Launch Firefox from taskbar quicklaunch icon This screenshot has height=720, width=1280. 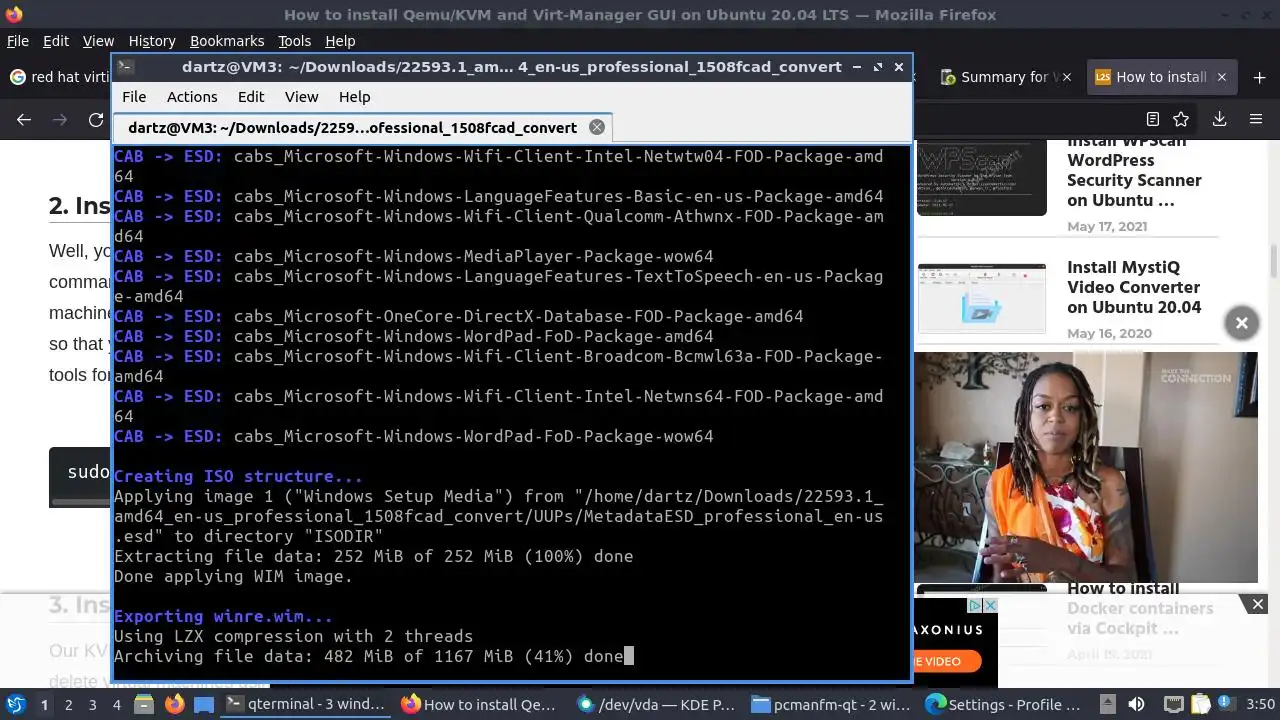pyautogui.click(x=175, y=704)
